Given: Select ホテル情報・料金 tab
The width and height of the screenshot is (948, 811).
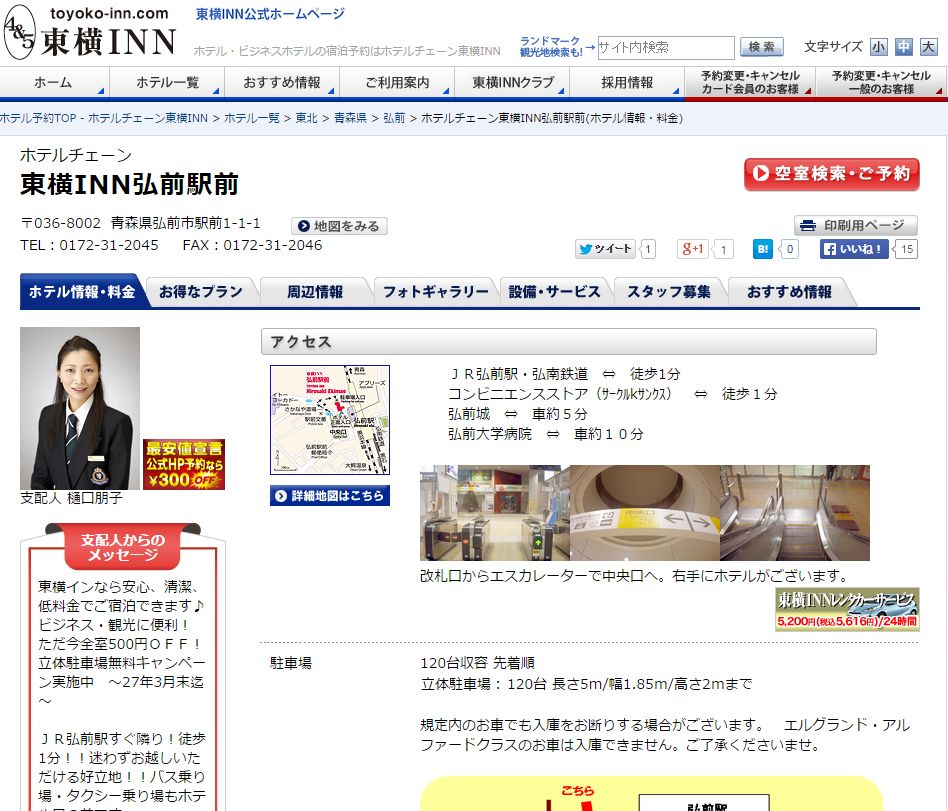Looking at the screenshot, I should [82, 292].
